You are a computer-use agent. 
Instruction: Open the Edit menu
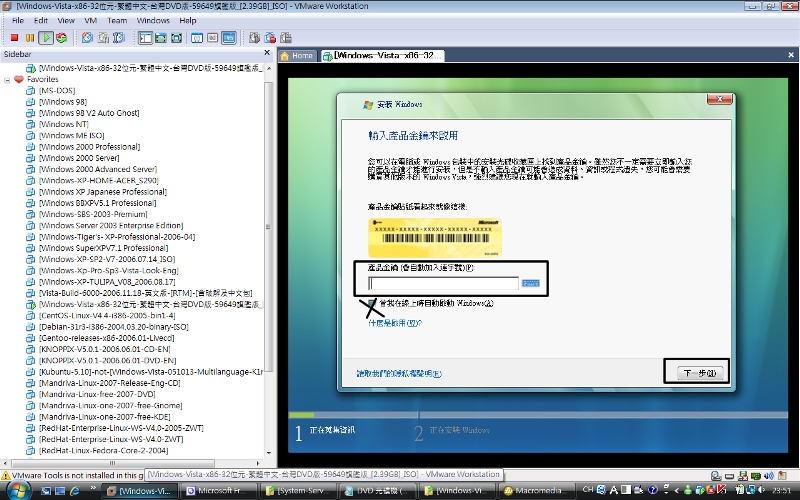41,20
